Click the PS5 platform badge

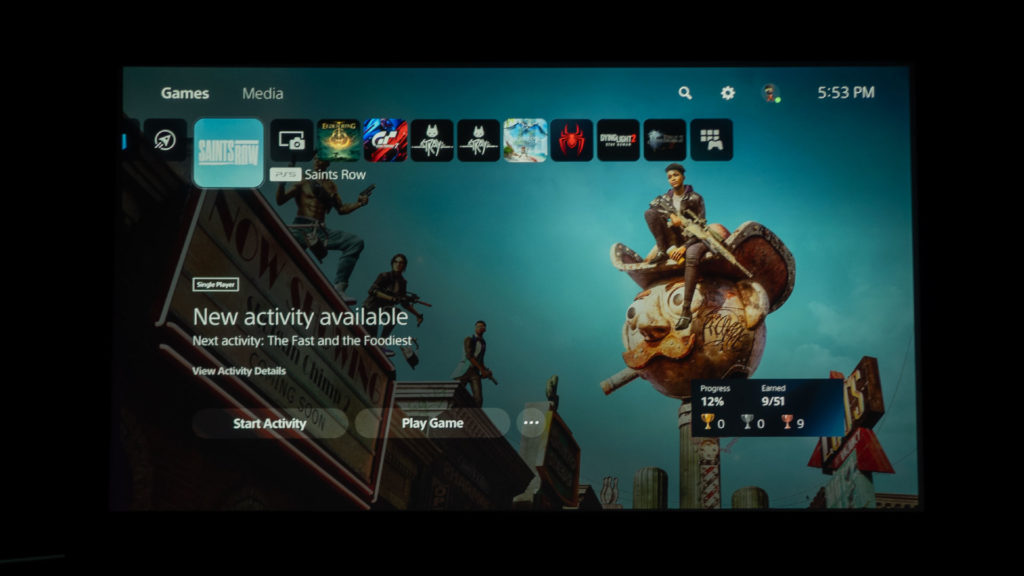tap(285, 174)
